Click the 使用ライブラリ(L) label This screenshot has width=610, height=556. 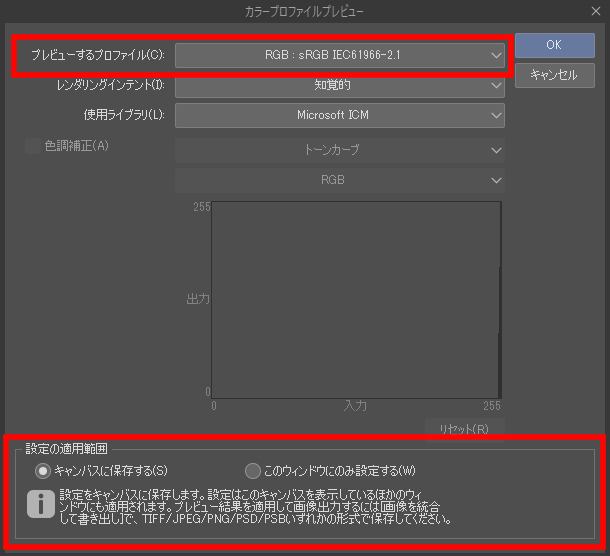(x=124, y=115)
